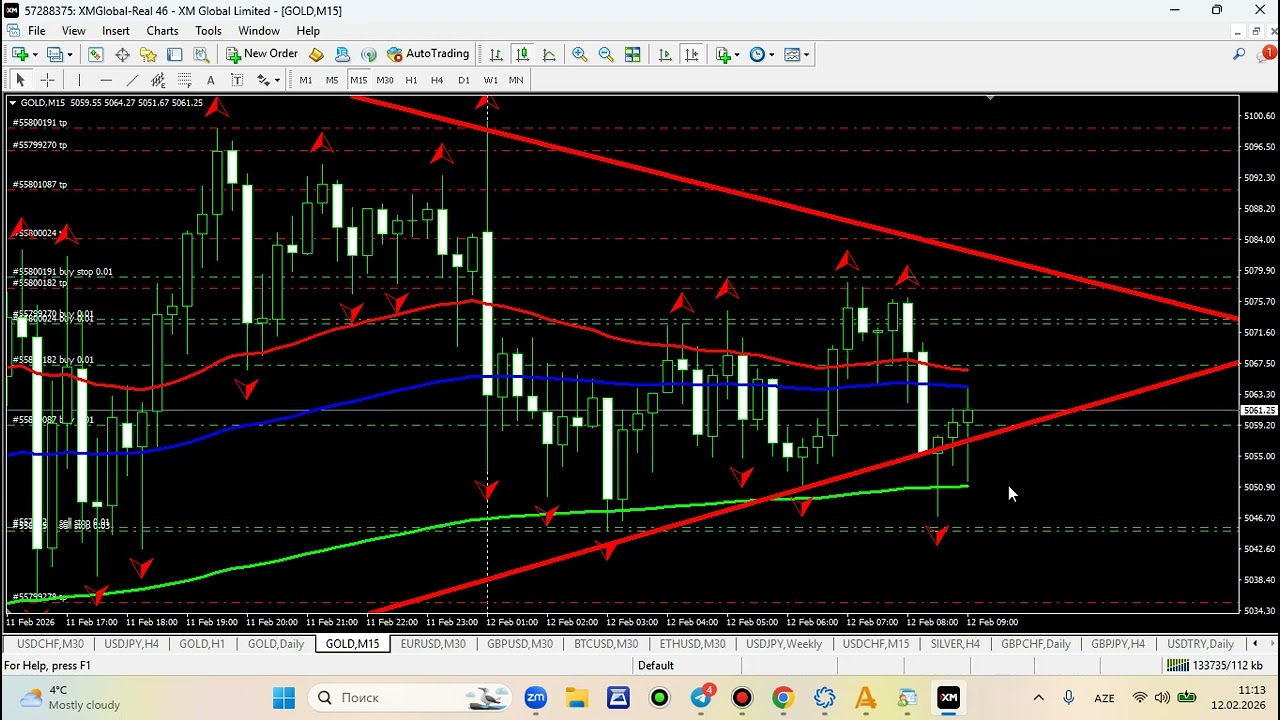Switch chart to Bar Chart mode
Screen dimensions: 1280x720
pyautogui.click(x=496, y=54)
